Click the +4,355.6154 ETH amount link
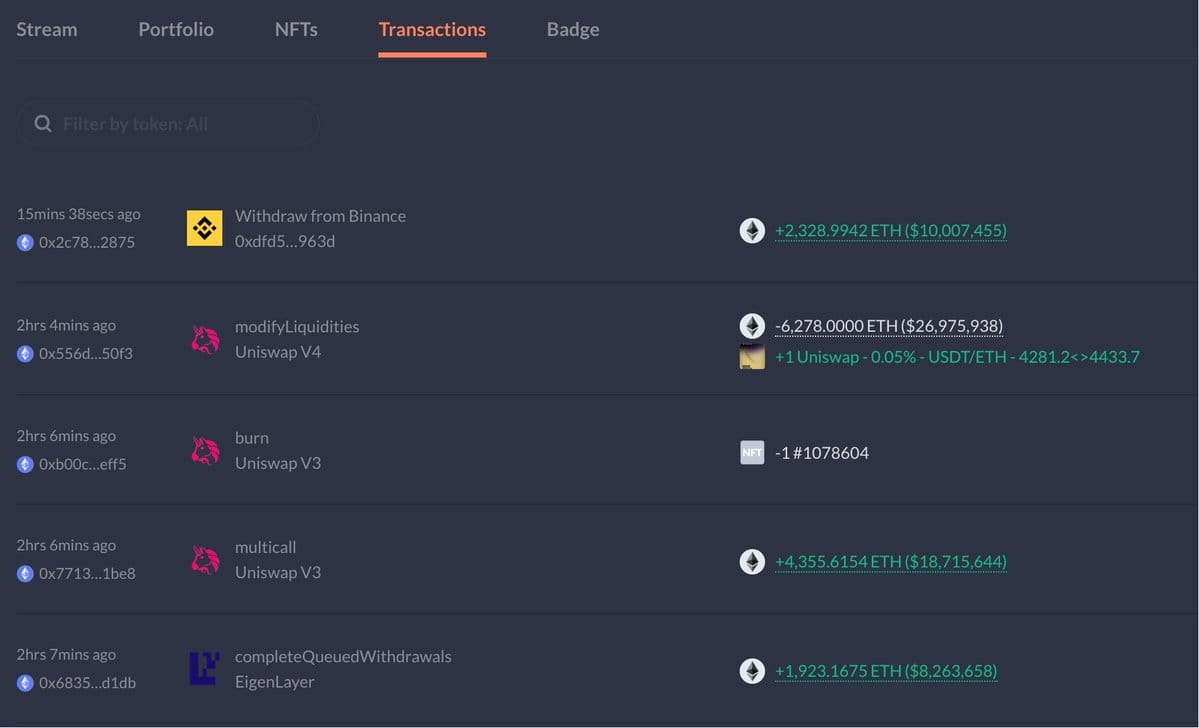1199x728 pixels. click(x=891, y=561)
